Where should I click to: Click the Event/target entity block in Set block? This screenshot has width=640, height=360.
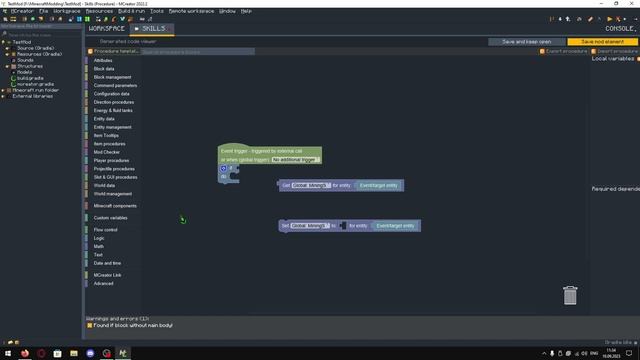(396, 226)
